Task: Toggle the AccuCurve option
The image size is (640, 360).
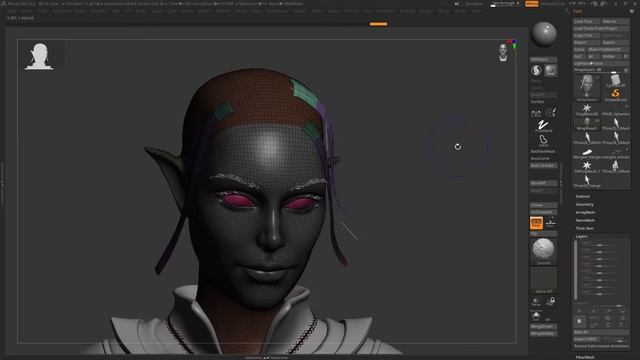Action: [x=540, y=158]
